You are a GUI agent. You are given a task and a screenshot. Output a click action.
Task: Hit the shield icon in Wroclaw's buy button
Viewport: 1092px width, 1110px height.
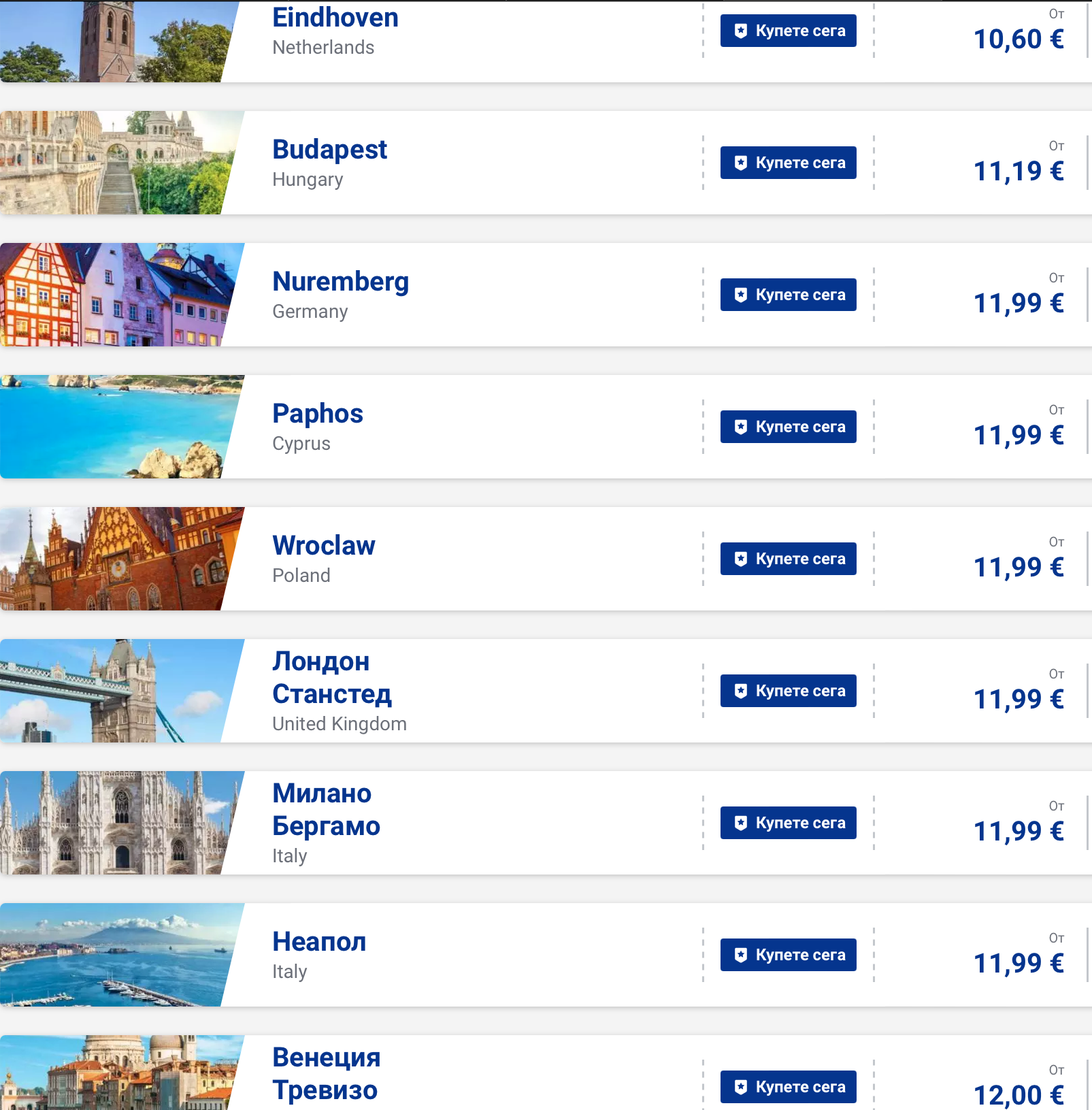741,559
